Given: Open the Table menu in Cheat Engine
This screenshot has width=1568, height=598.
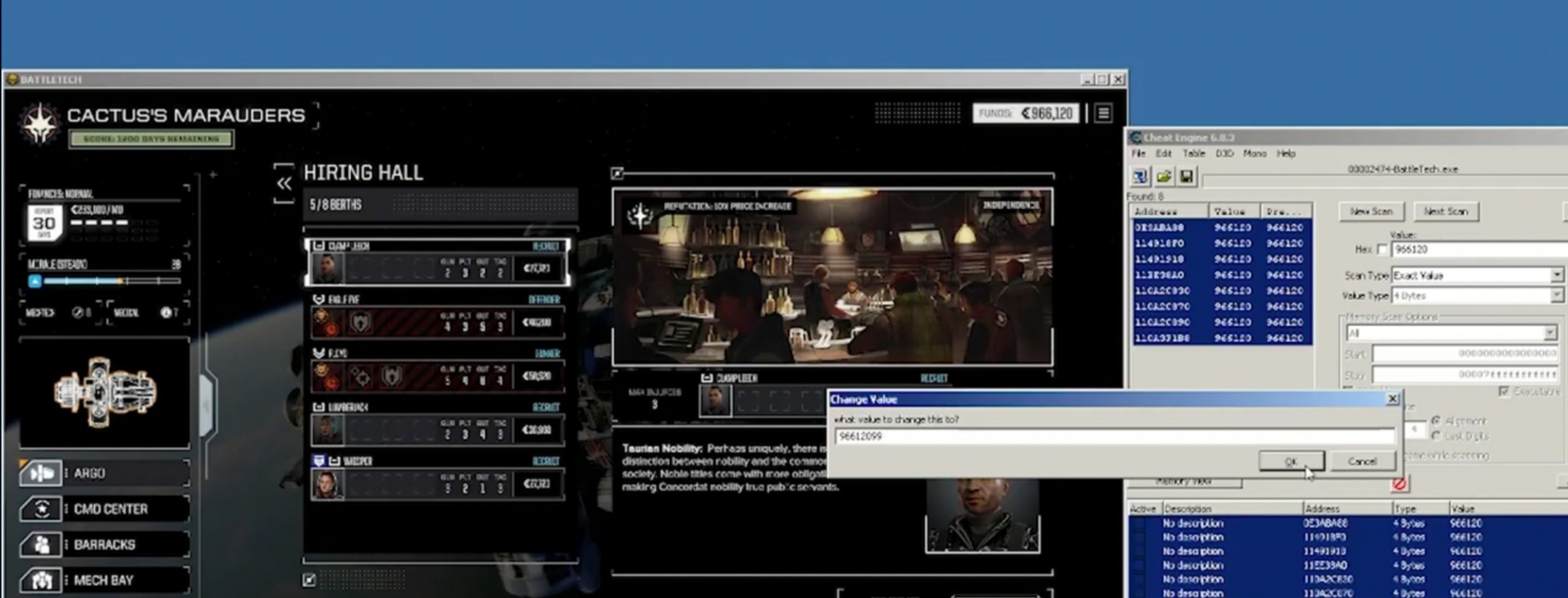Looking at the screenshot, I should click(1193, 153).
